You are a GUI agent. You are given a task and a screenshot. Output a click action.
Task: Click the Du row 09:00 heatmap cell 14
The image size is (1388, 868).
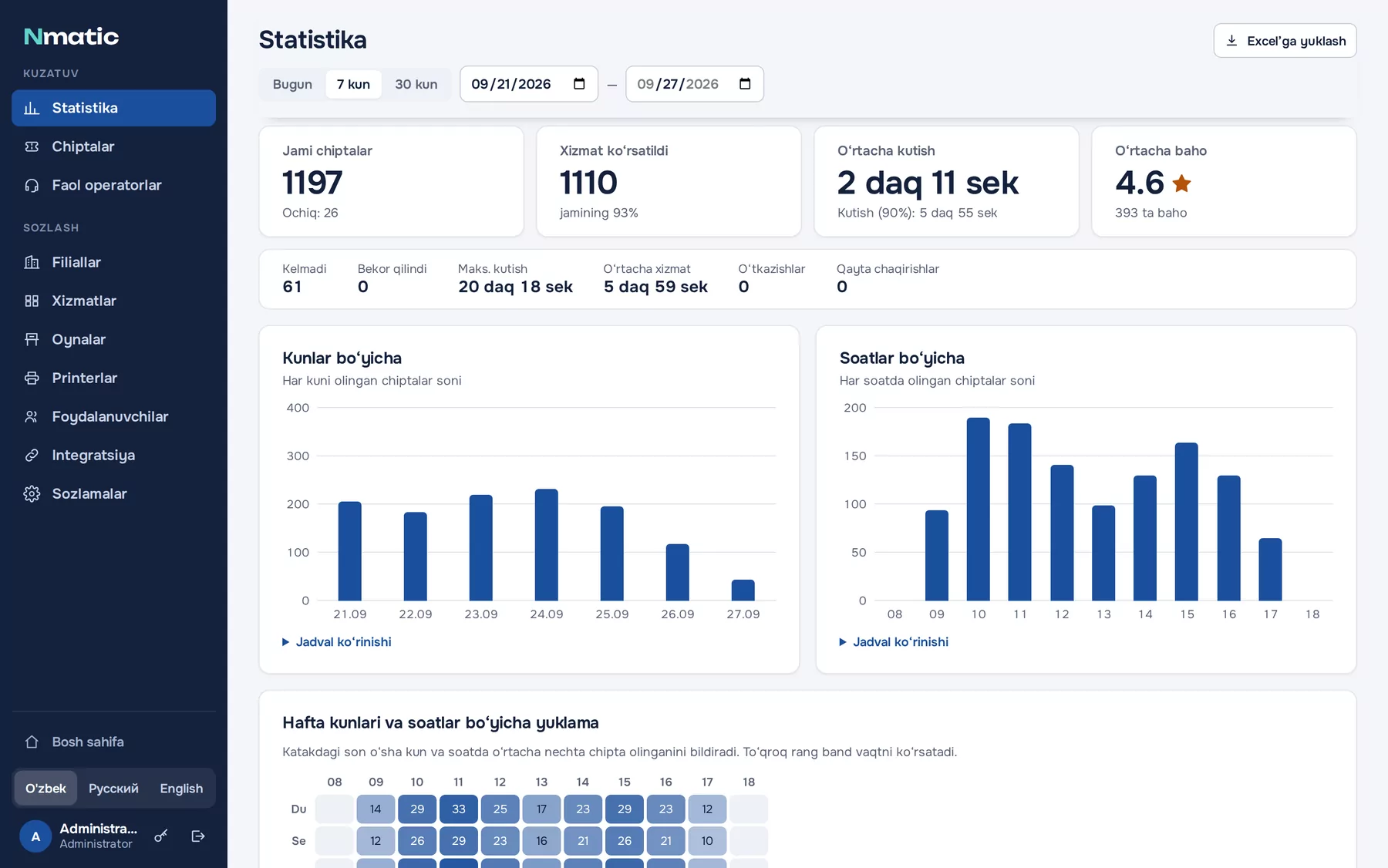coord(376,809)
